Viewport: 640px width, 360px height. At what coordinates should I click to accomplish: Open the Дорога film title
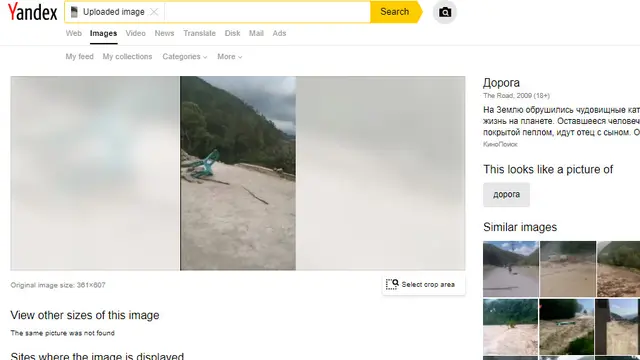pos(501,83)
